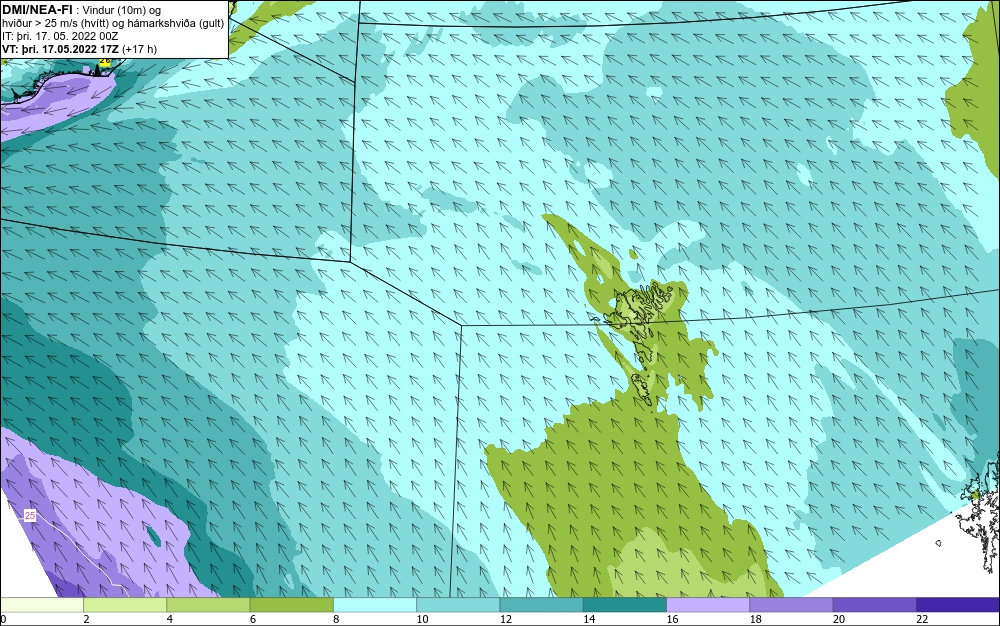Image resolution: width=1000 pixels, height=626 pixels.
Task: Click the 16–18 m/s lavender legend swatch
Action: (708, 605)
